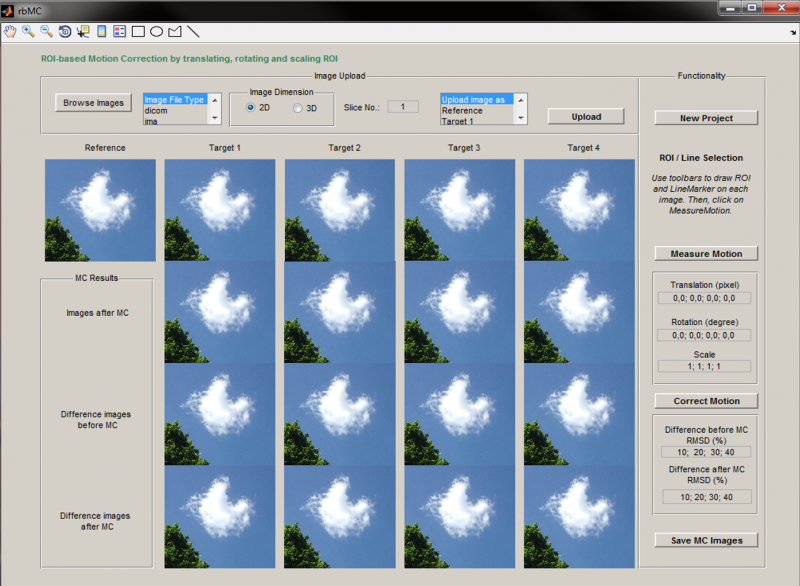Click the Slice No. input field
The height and width of the screenshot is (586, 800).
[x=403, y=107]
